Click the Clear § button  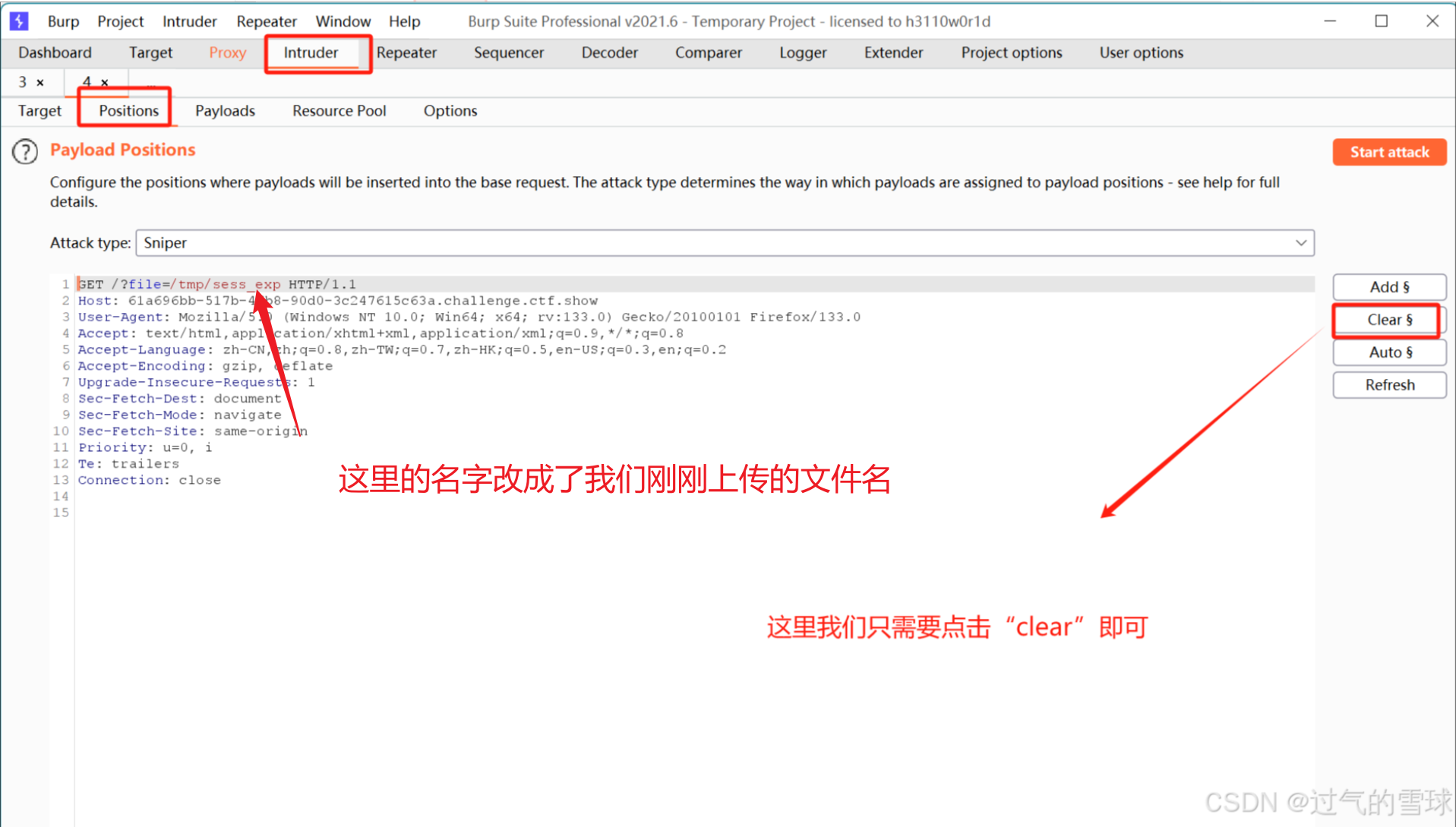pos(1389,320)
